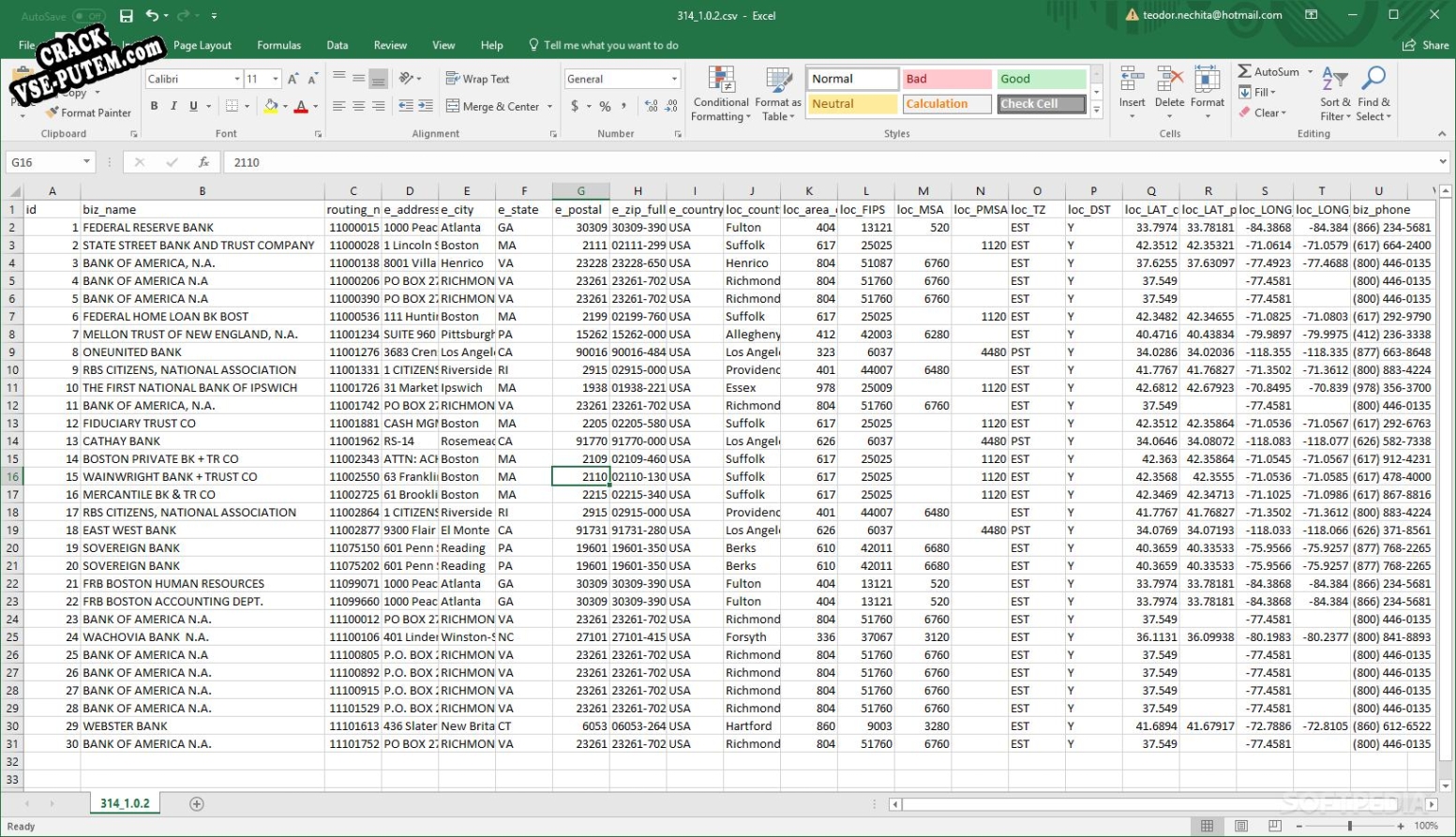Open the Merge & Center dropdown arrow

[x=549, y=107]
